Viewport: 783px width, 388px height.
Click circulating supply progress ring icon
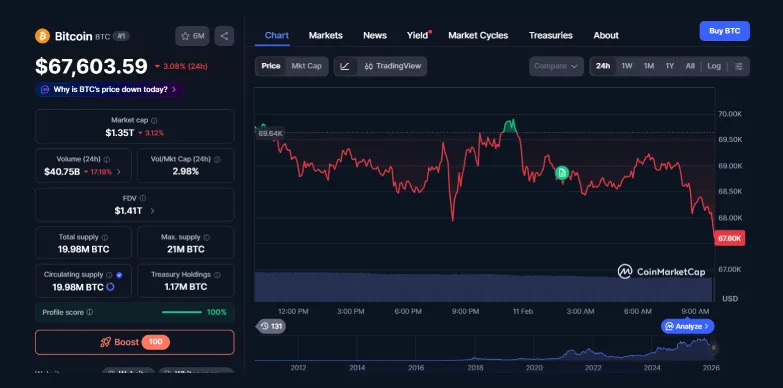coord(110,287)
